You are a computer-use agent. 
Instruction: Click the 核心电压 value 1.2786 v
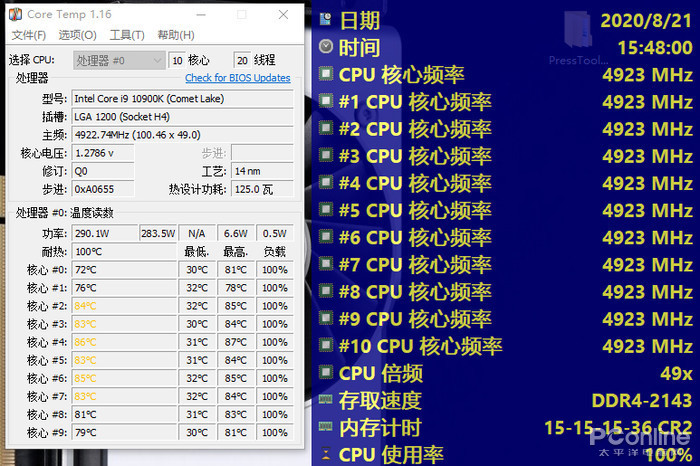(x=103, y=153)
